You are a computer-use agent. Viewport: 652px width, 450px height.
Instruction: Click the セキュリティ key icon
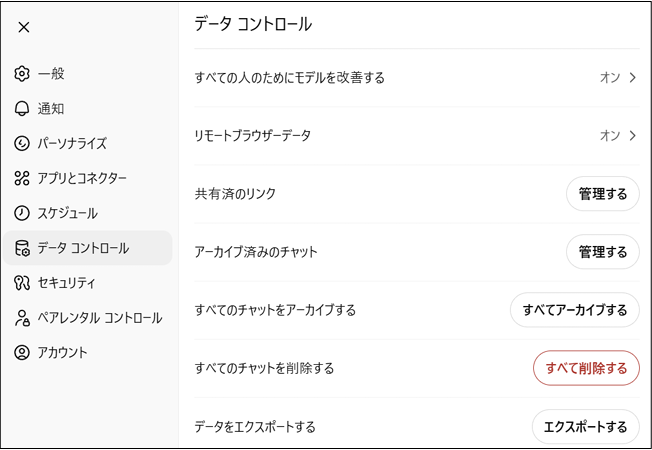pos(22,283)
